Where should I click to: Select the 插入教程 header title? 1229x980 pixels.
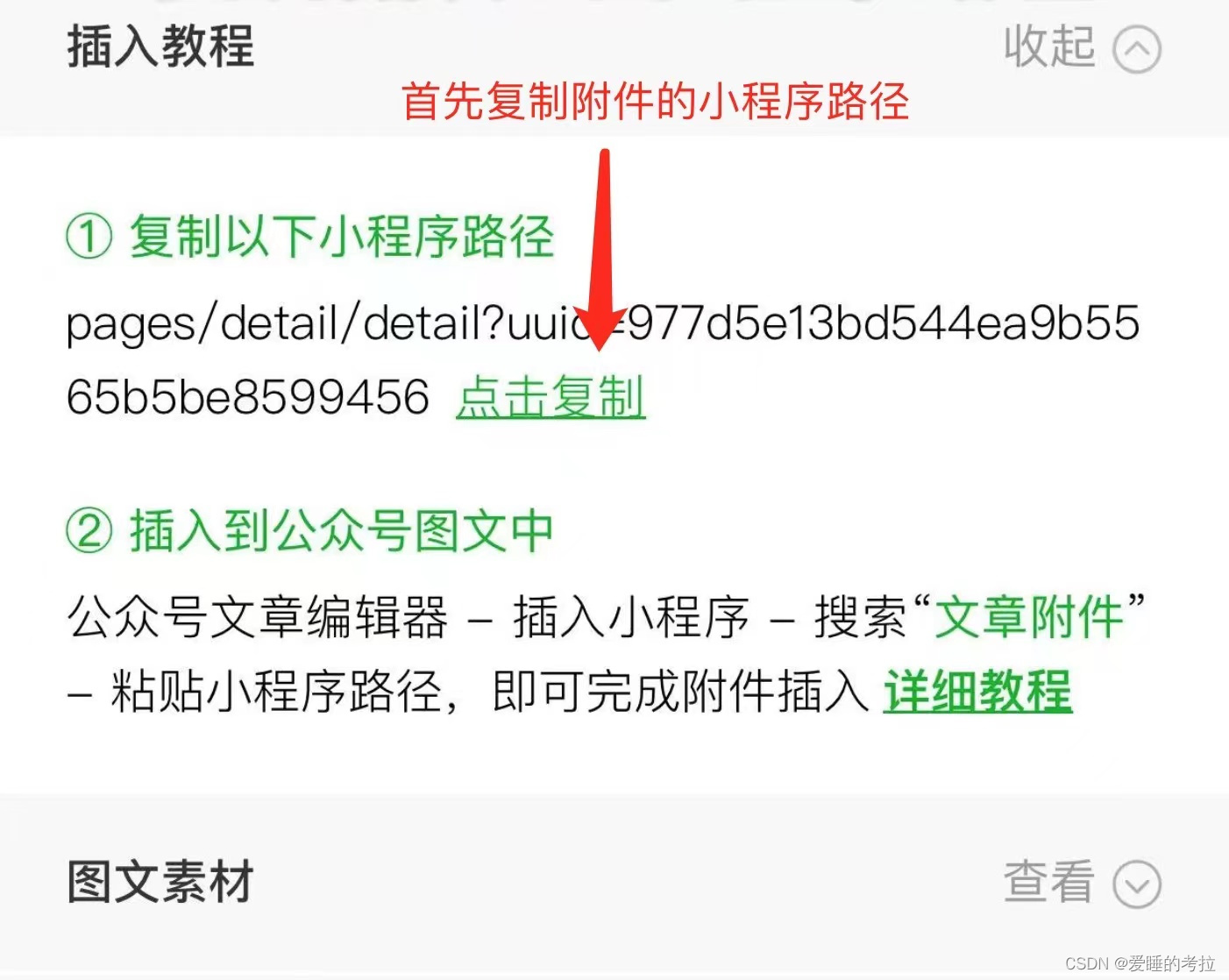pyautogui.click(x=160, y=46)
